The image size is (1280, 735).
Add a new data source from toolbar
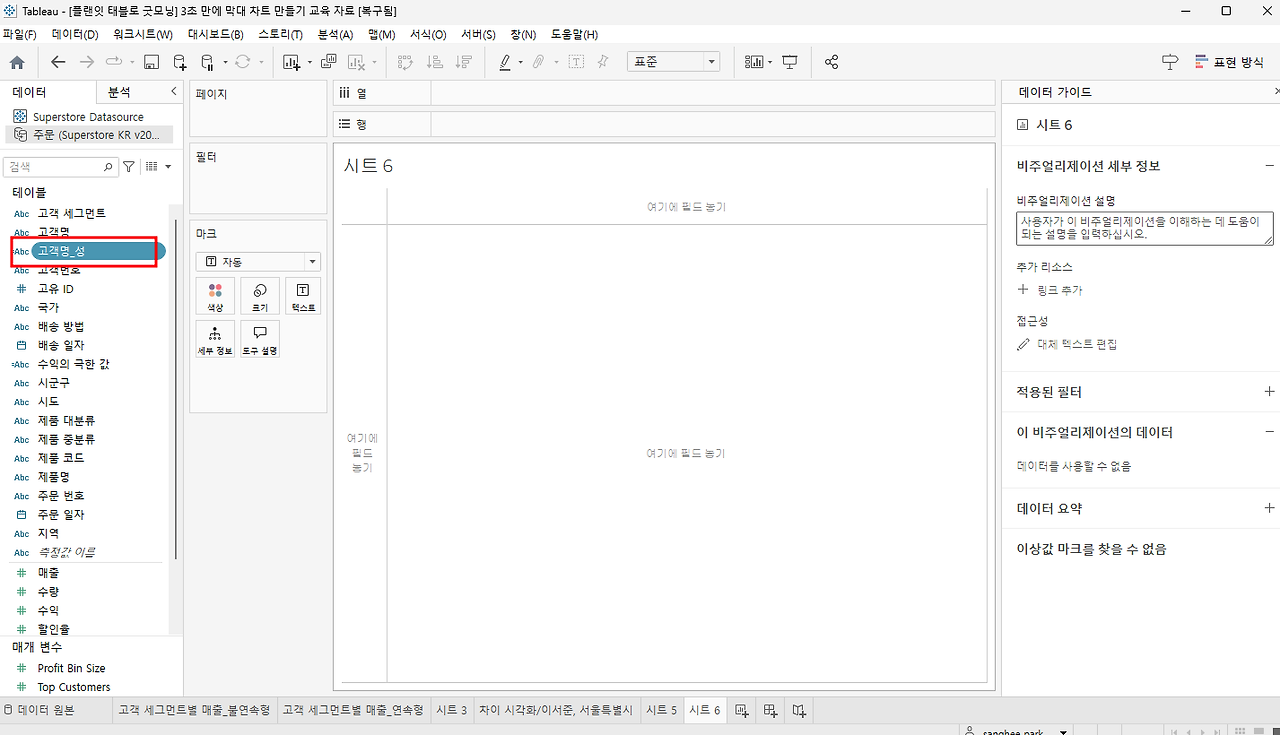click(180, 62)
